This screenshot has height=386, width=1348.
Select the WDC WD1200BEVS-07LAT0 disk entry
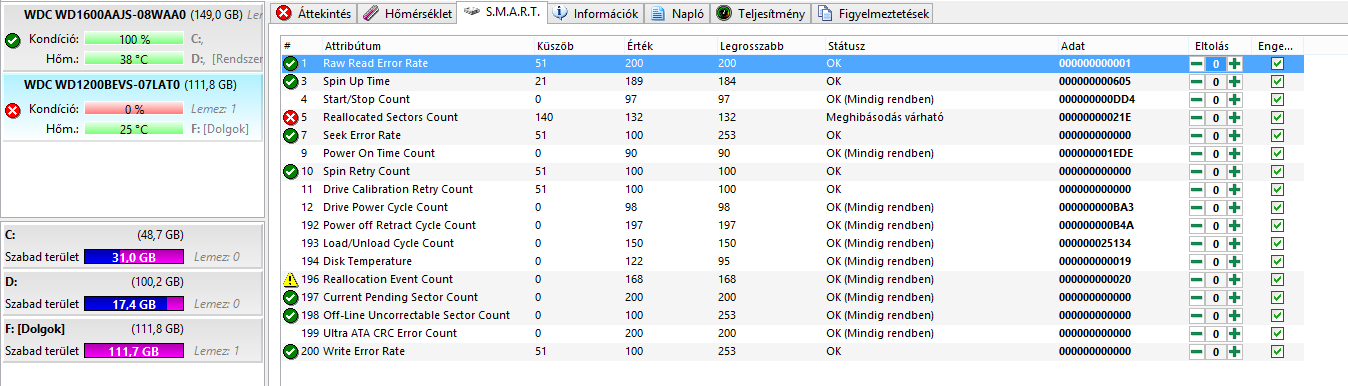[131, 107]
